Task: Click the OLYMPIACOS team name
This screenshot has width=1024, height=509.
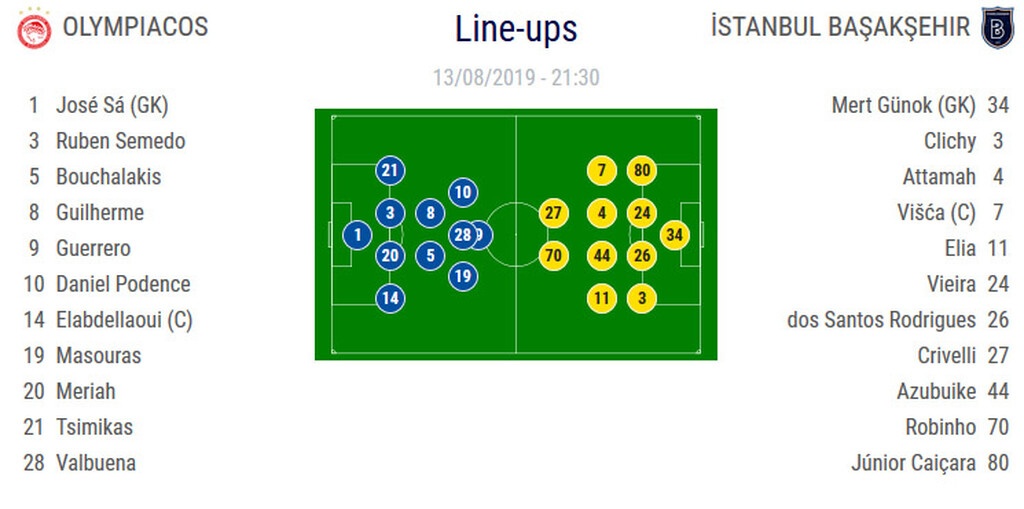Action: pos(135,27)
